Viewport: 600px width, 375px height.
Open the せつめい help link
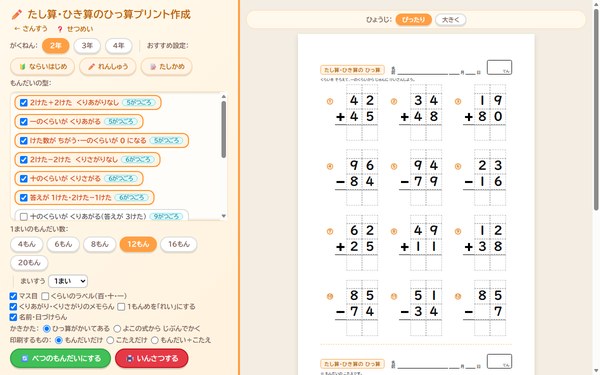pos(75,29)
